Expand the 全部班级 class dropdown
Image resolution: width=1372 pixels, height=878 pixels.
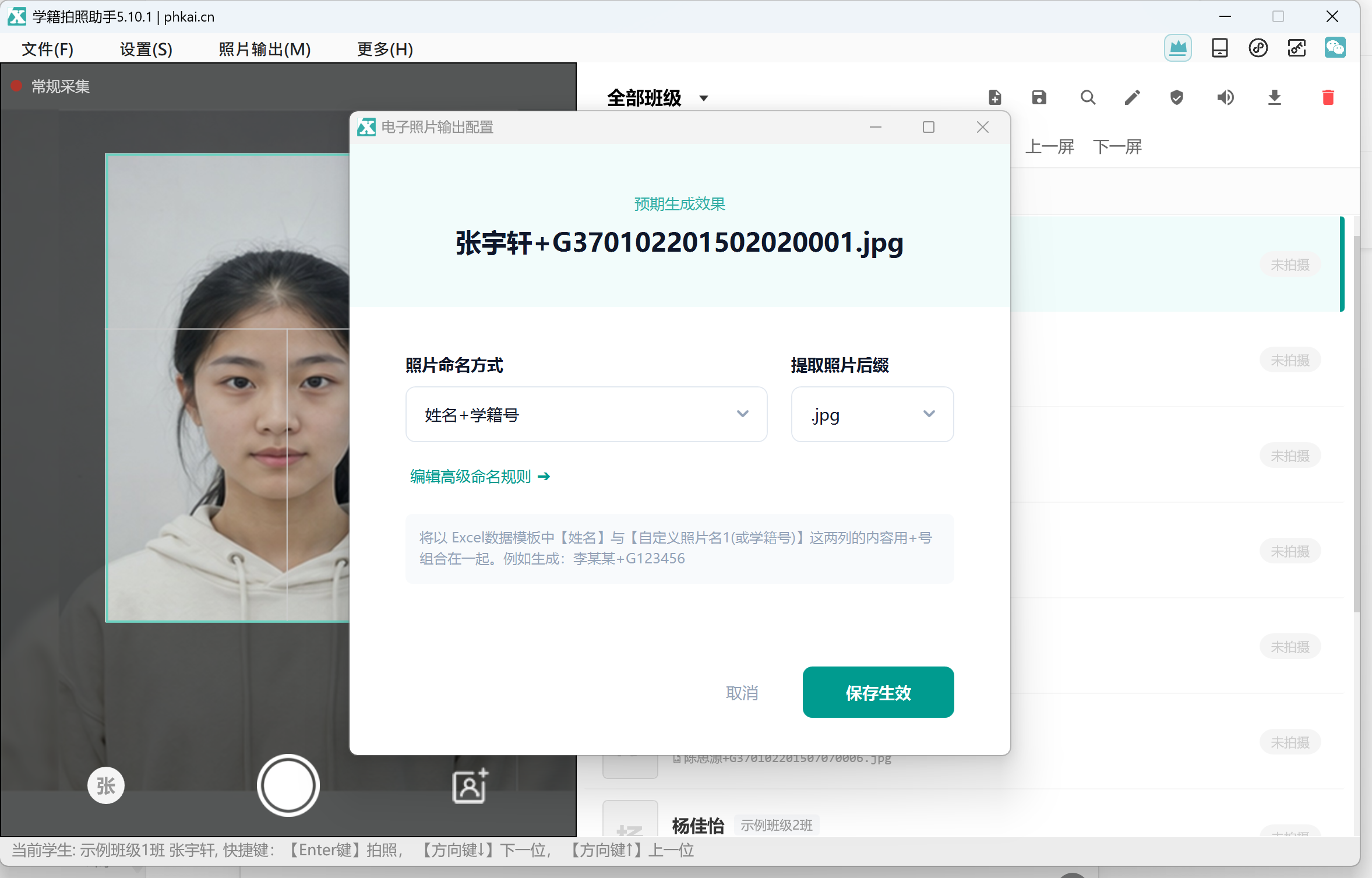(x=658, y=98)
